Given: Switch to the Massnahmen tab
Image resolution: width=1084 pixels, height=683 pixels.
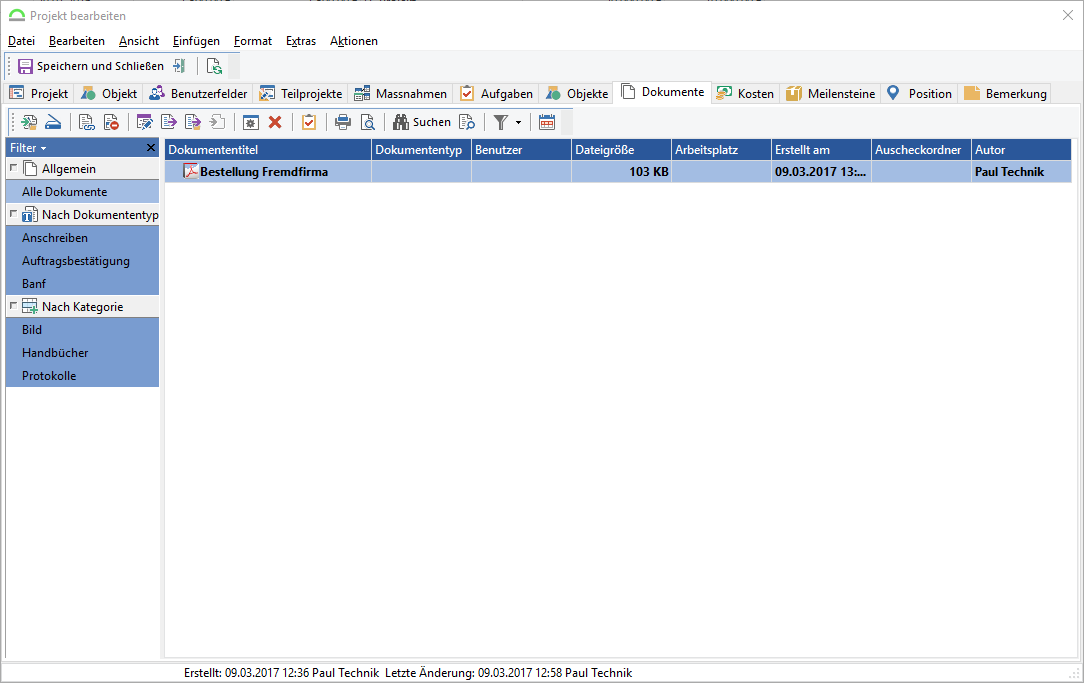Looking at the screenshot, I should click(x=400, y=93).
